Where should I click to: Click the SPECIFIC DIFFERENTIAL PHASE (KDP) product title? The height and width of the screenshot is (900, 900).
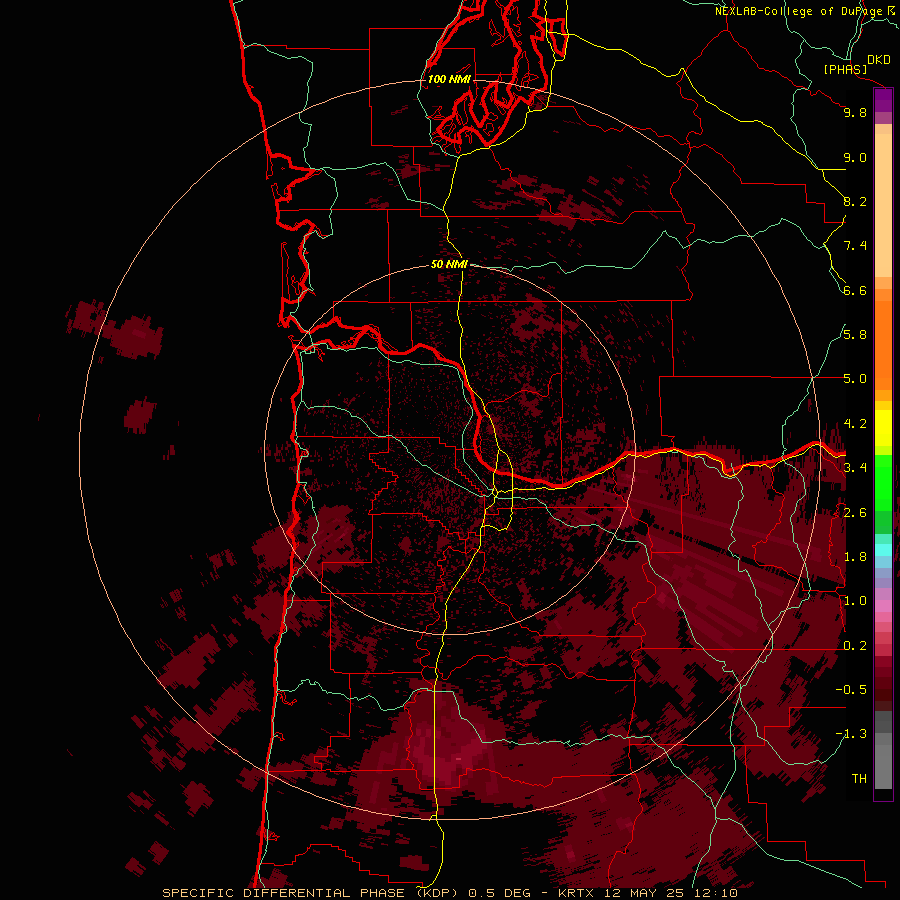[313, 893]
